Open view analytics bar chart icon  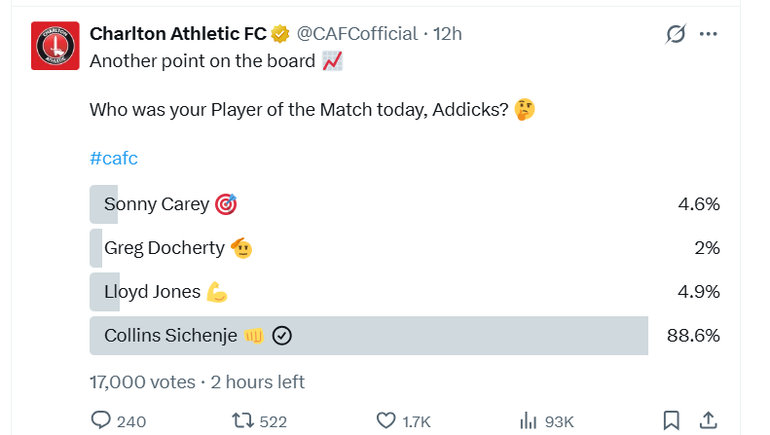click(x=528, y=421)
